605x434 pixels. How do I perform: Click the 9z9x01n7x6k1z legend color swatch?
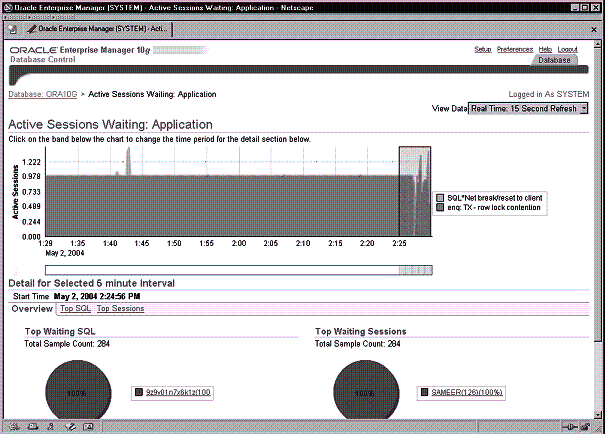click(x=139, y=392)
